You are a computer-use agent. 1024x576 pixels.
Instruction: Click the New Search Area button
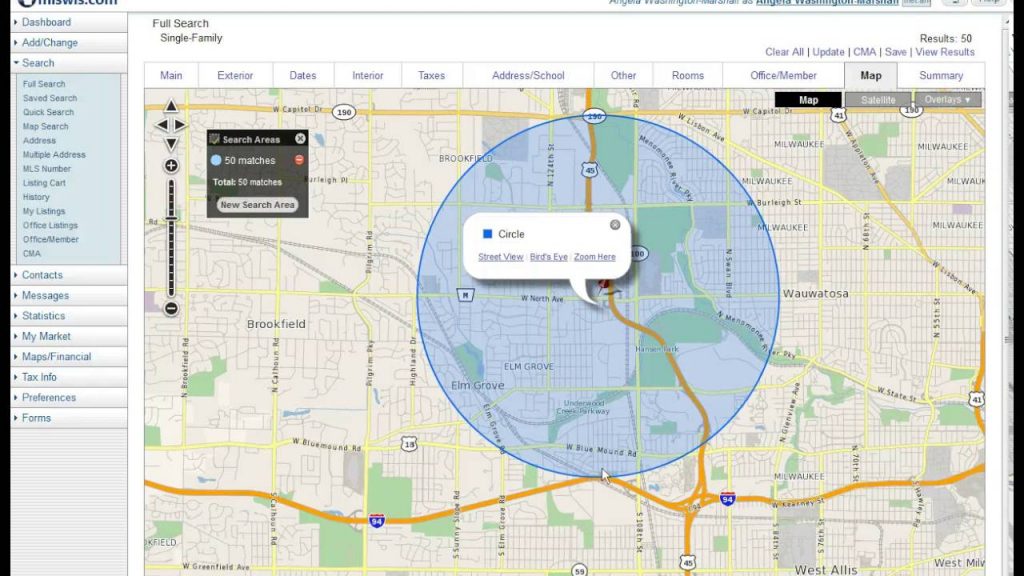coord(257,205)
